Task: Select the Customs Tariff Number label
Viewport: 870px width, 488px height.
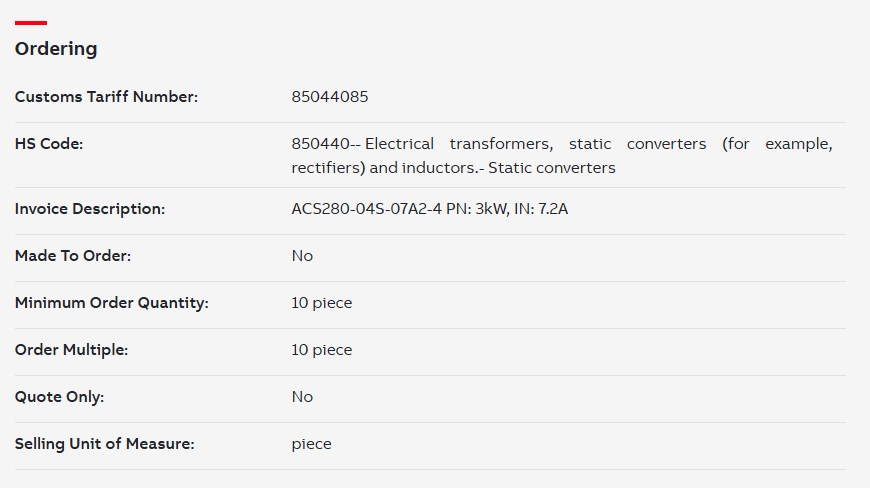Action: point(106,96)
